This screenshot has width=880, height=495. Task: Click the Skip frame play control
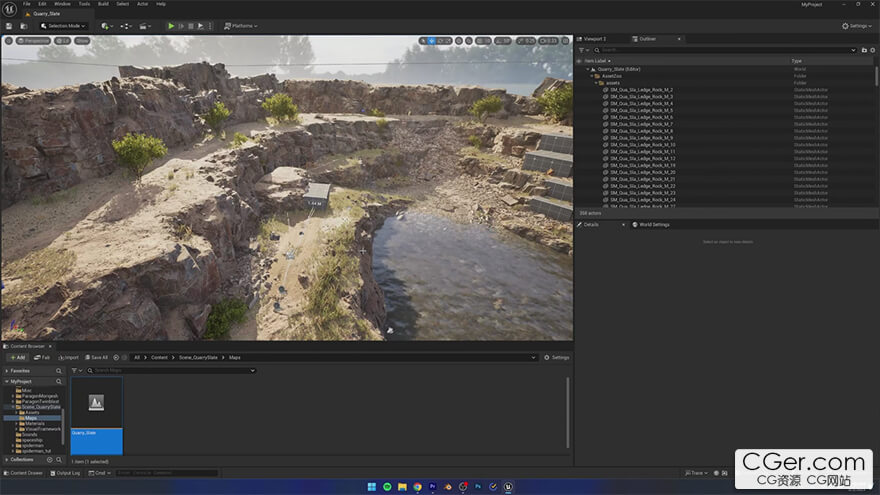tap(181, 26)
